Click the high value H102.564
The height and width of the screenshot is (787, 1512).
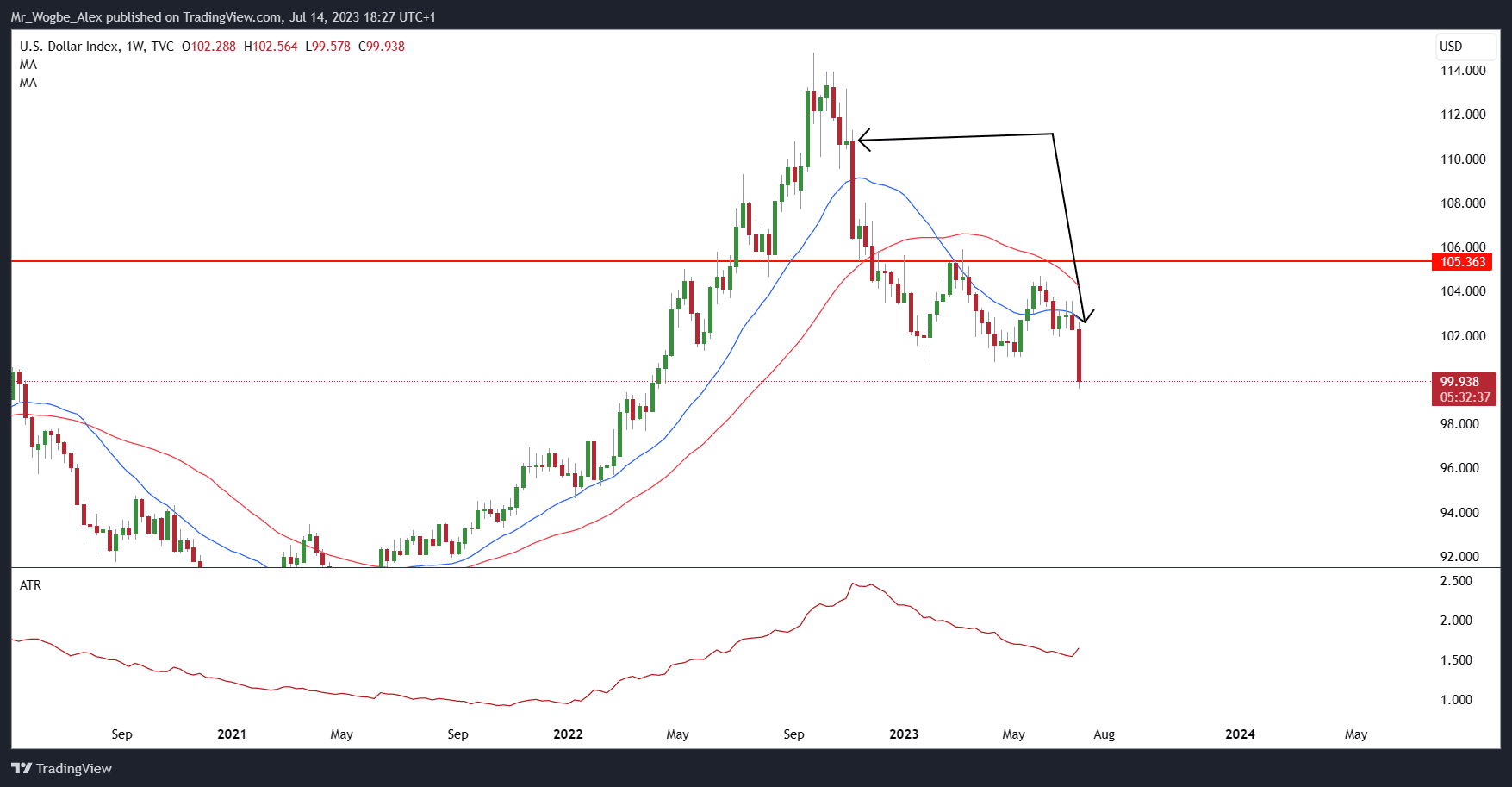point(271,47)
